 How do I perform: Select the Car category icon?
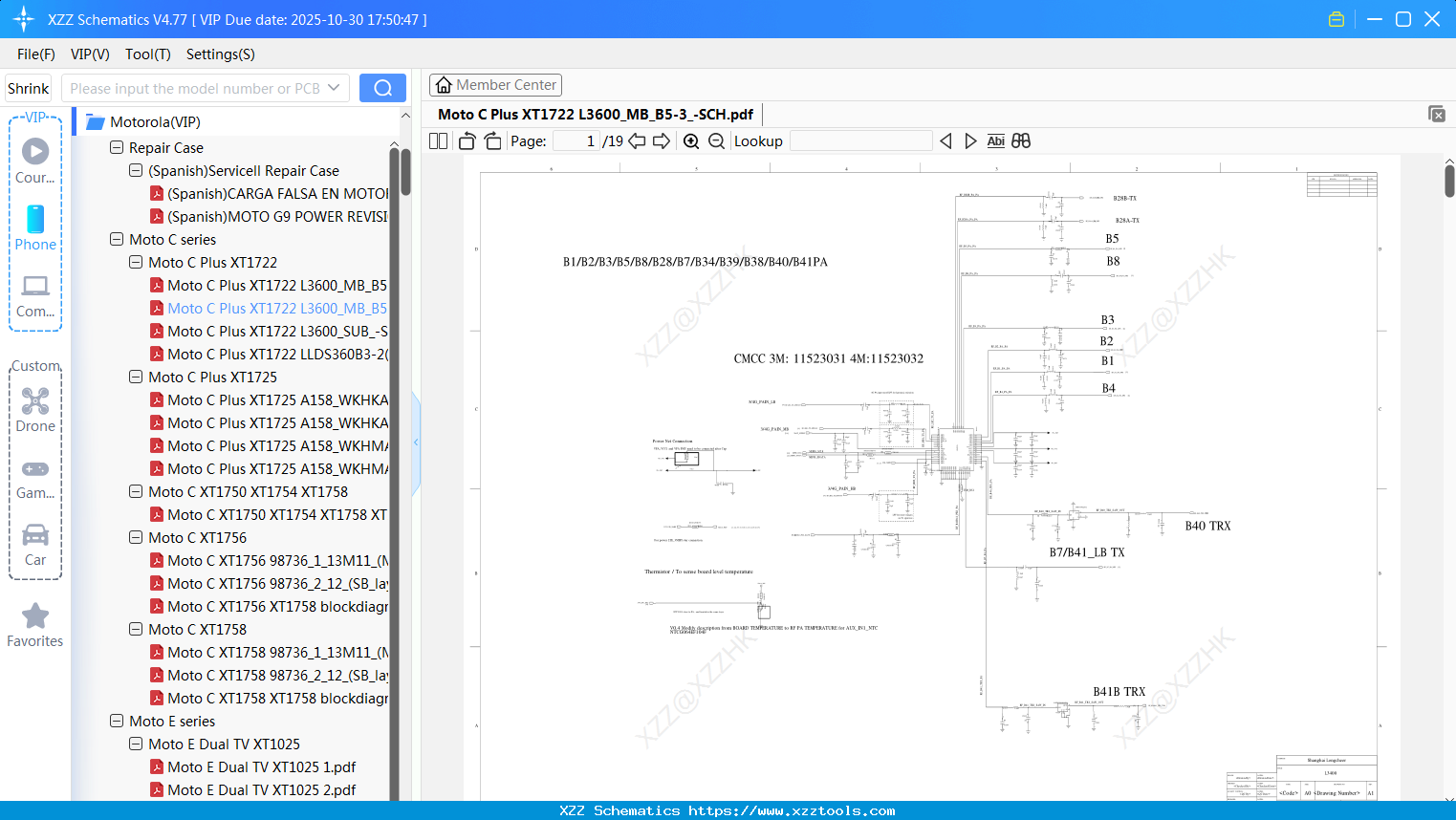click(35, 545)
